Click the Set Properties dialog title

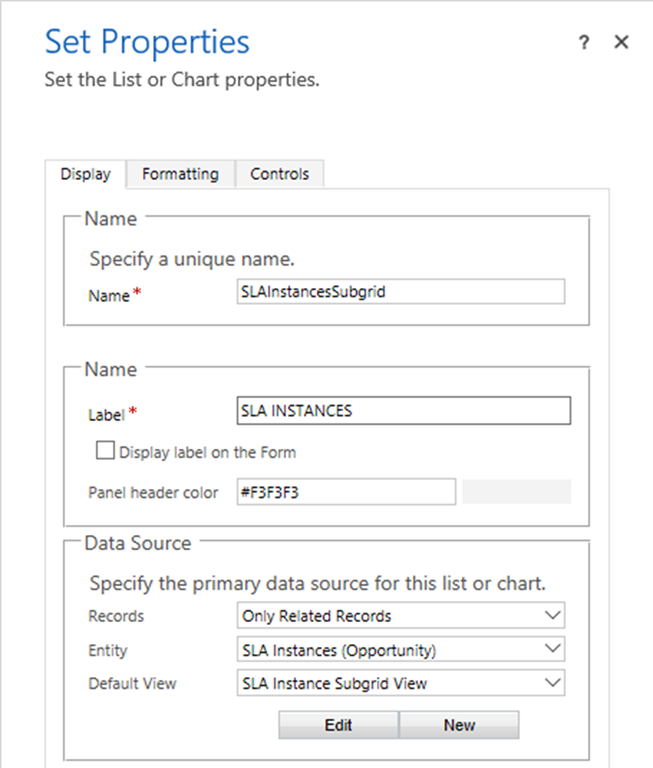point(147,42)
